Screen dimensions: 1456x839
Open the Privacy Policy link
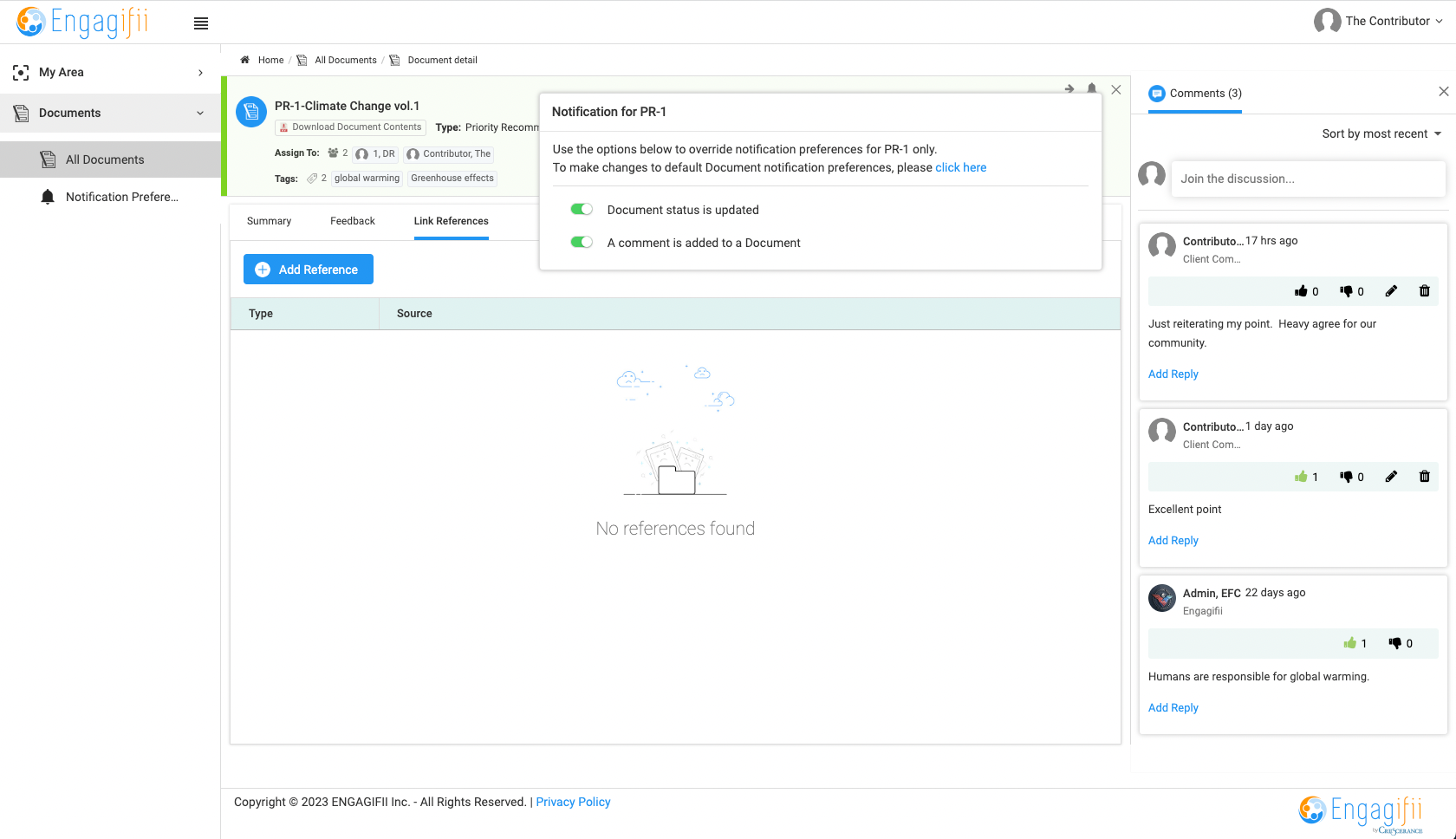(x=573, y=802)
